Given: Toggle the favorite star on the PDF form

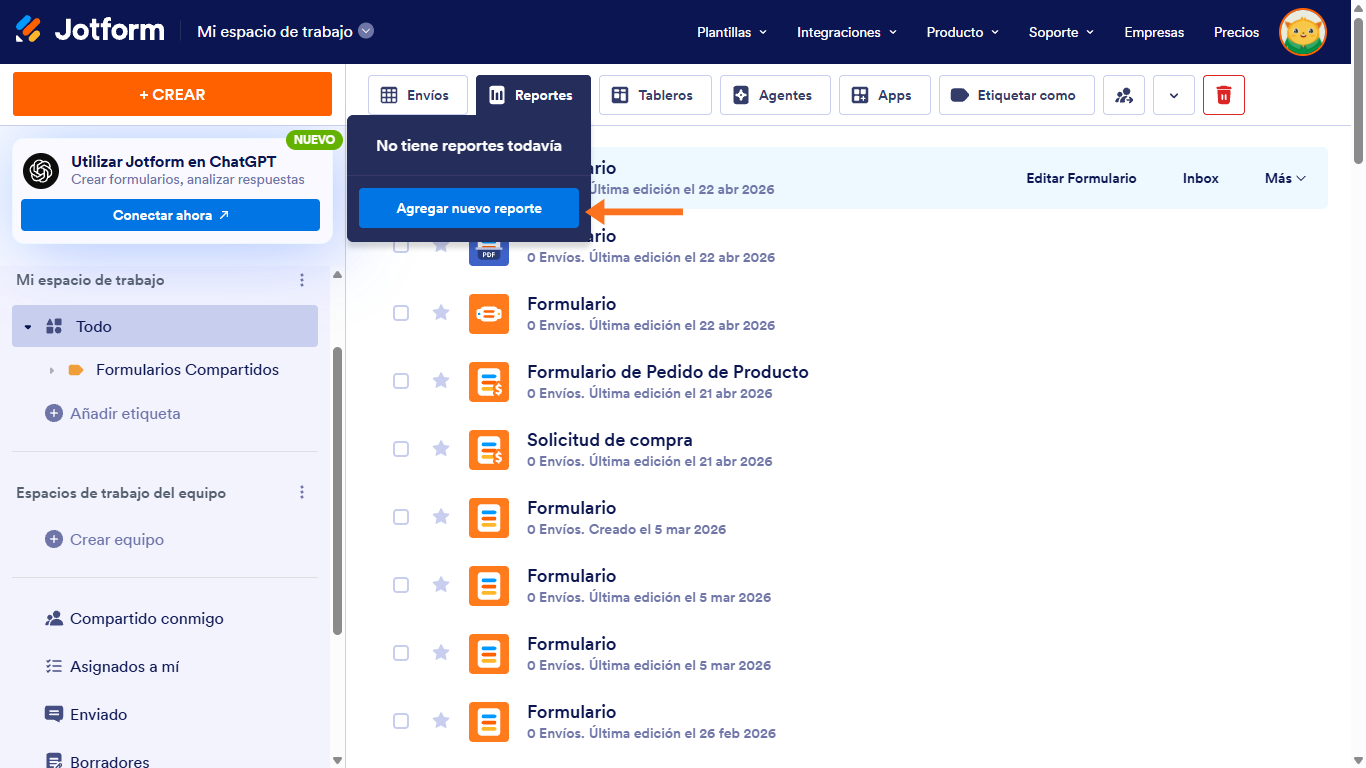Looking at the screenshot, I should [x=441, y=245].
